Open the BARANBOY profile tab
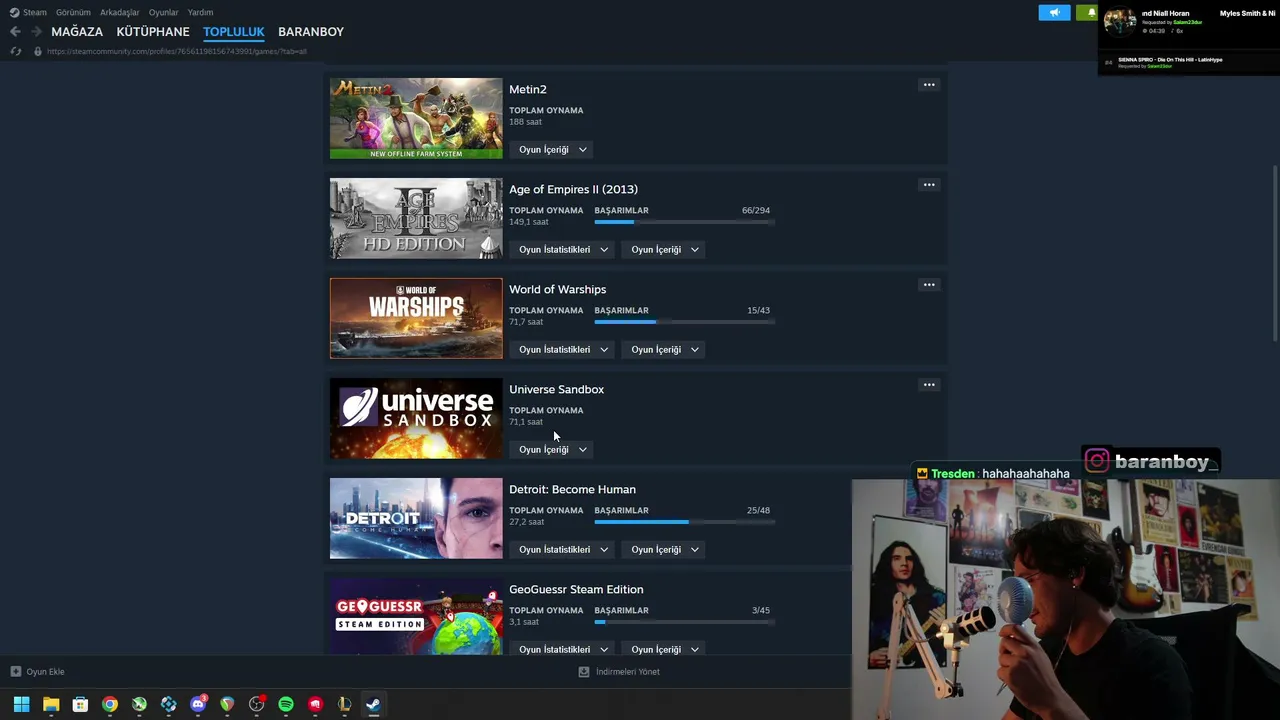 click(x=311, y=32)
